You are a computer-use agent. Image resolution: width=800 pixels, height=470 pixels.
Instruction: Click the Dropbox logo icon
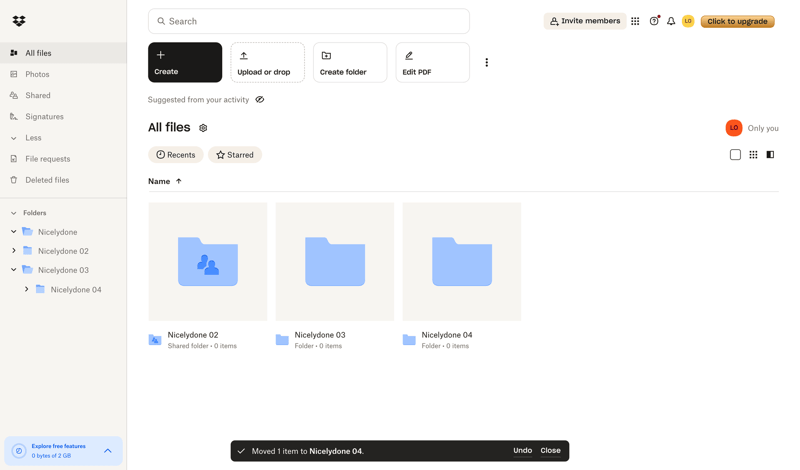19,21
